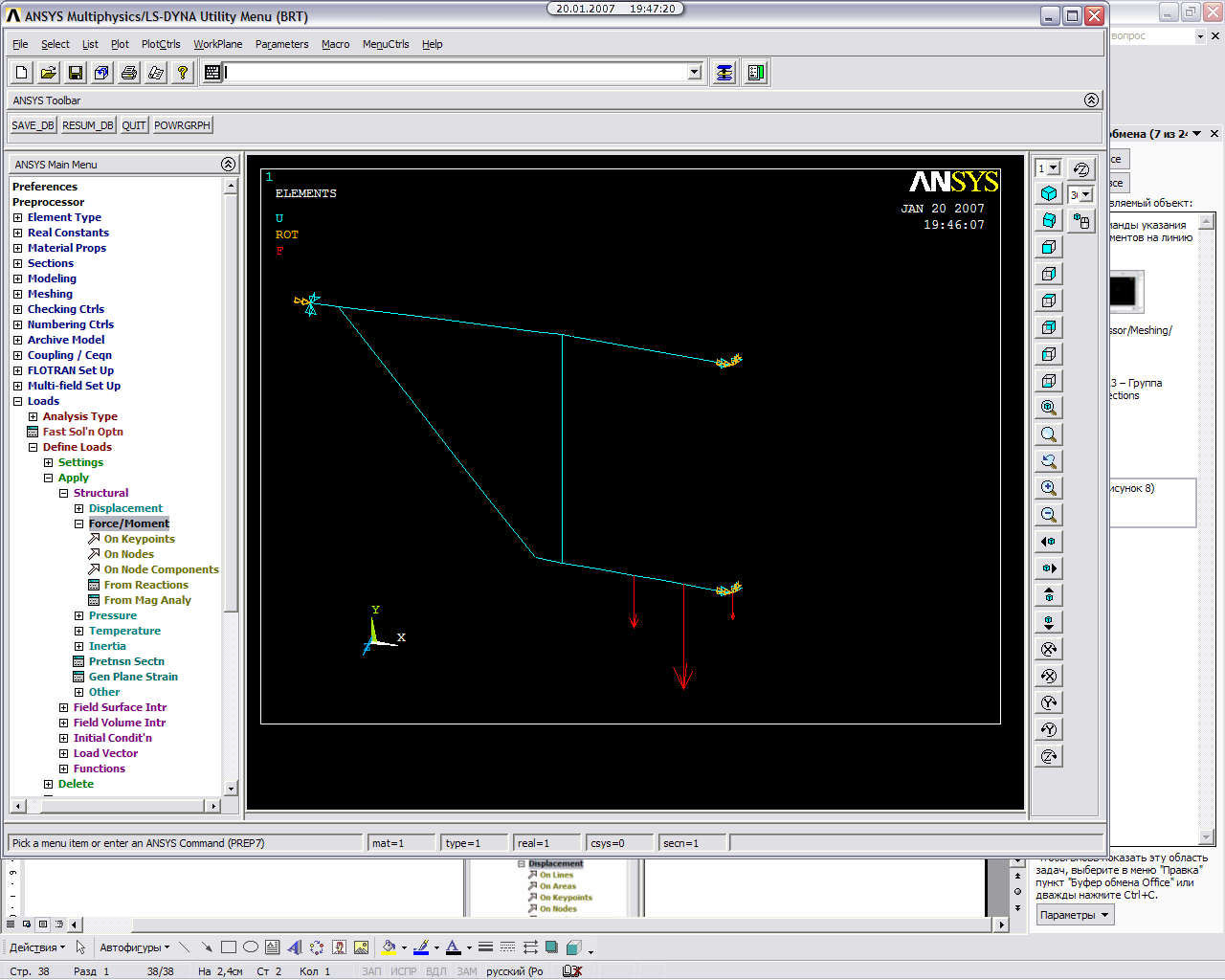Click the Pan Model Up arrow icon

pyautogui.click(x=1049, y=595)
